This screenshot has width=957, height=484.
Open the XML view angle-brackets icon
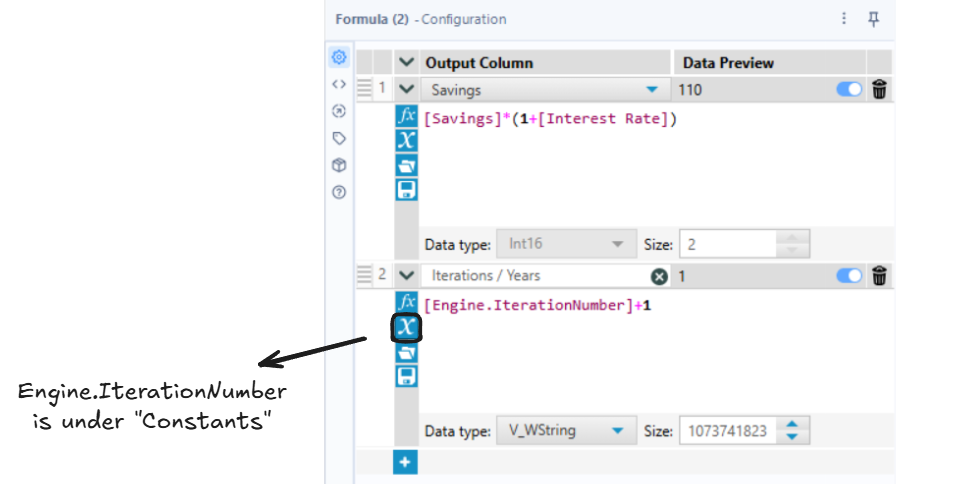(339, 84)
